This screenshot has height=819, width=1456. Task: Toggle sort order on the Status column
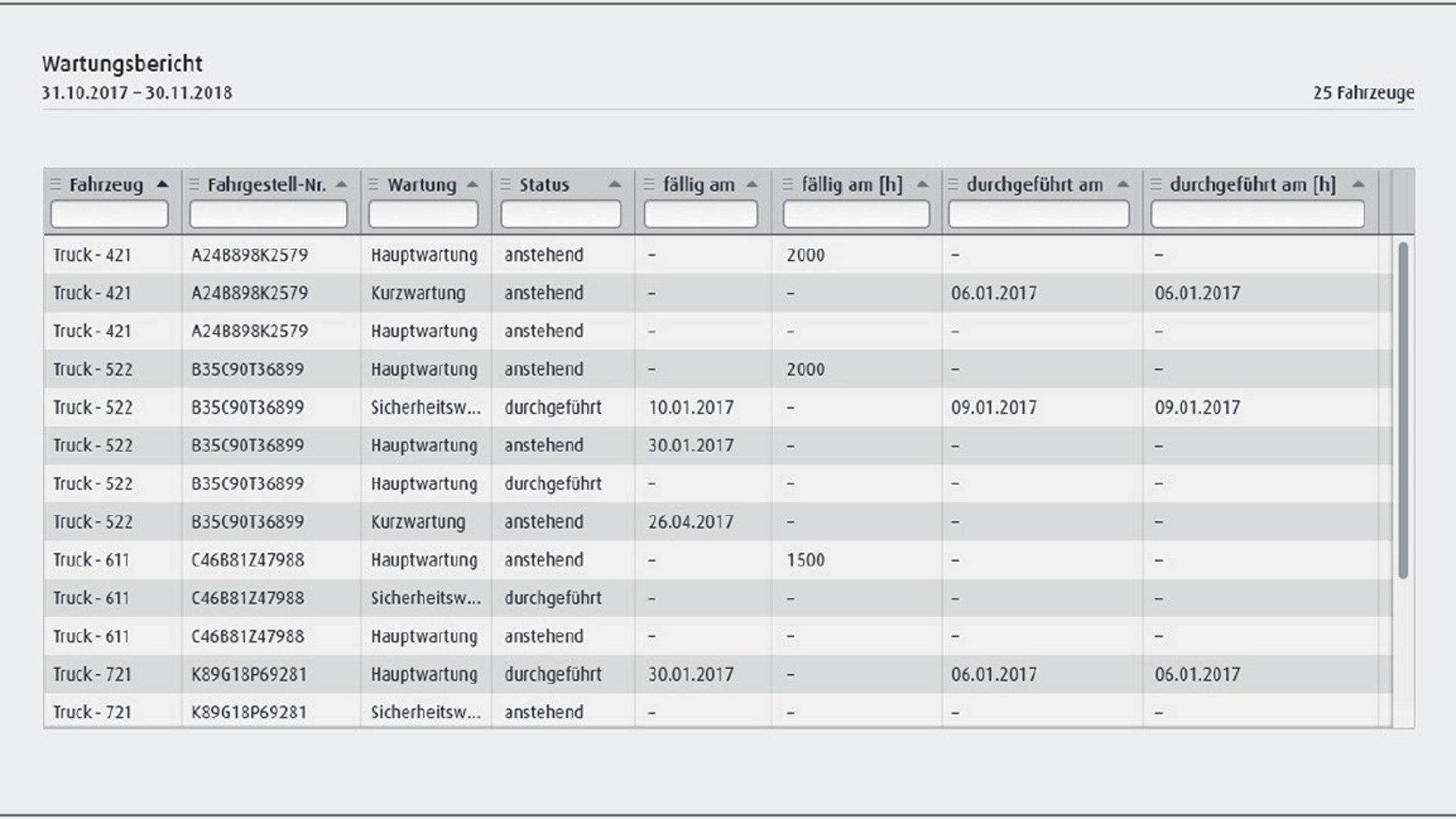point(614,184)
